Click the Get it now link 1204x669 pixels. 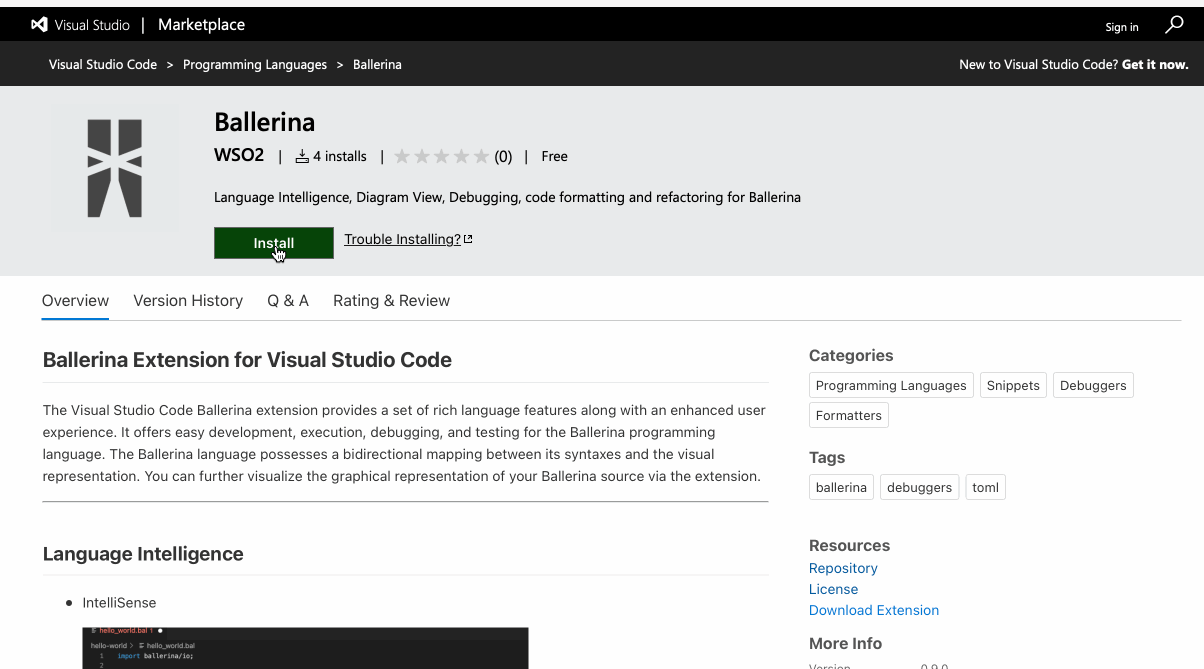1155,64
